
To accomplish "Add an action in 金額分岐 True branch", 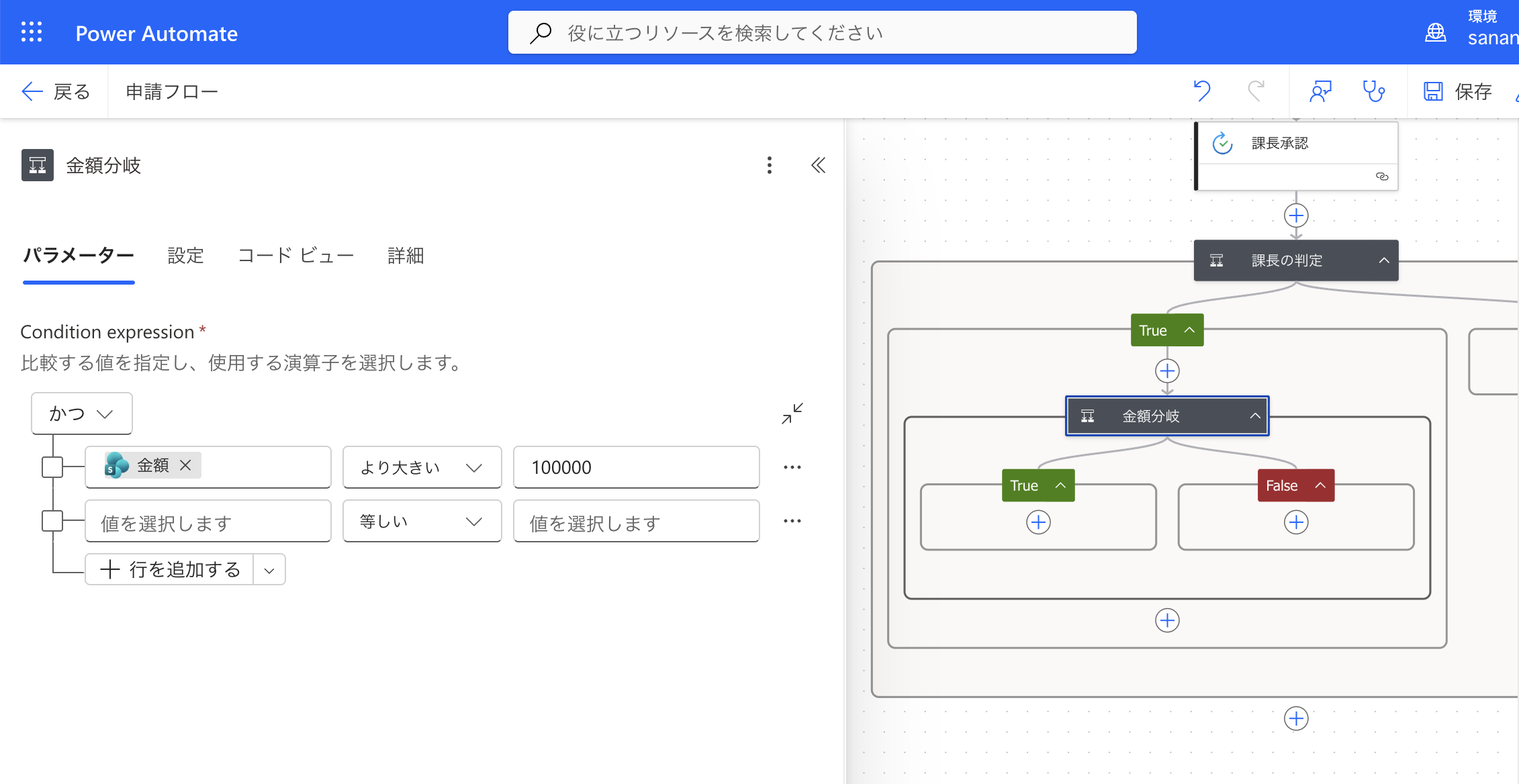I will point(1038,522).
